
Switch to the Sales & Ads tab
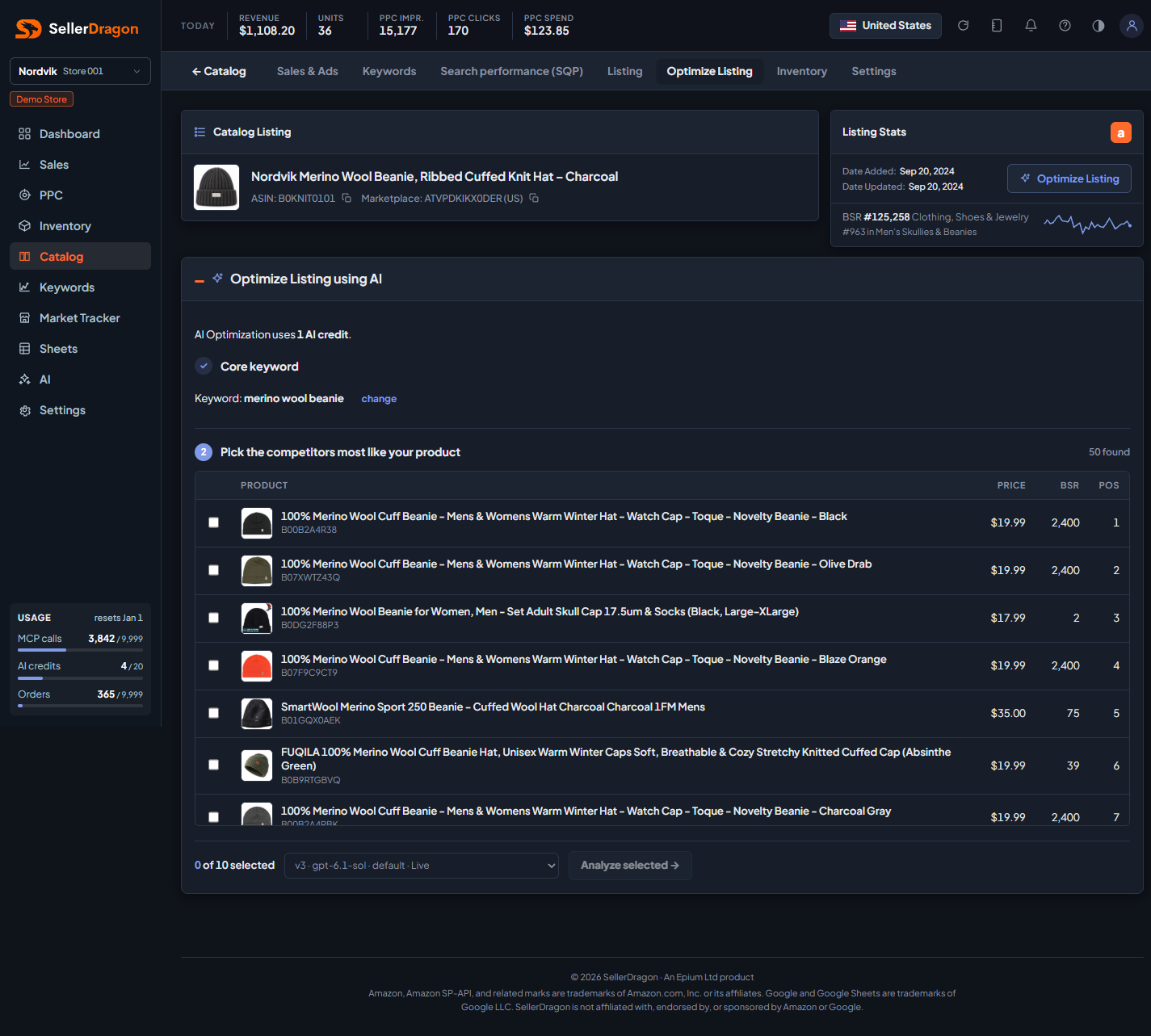[x=308, y=71]
